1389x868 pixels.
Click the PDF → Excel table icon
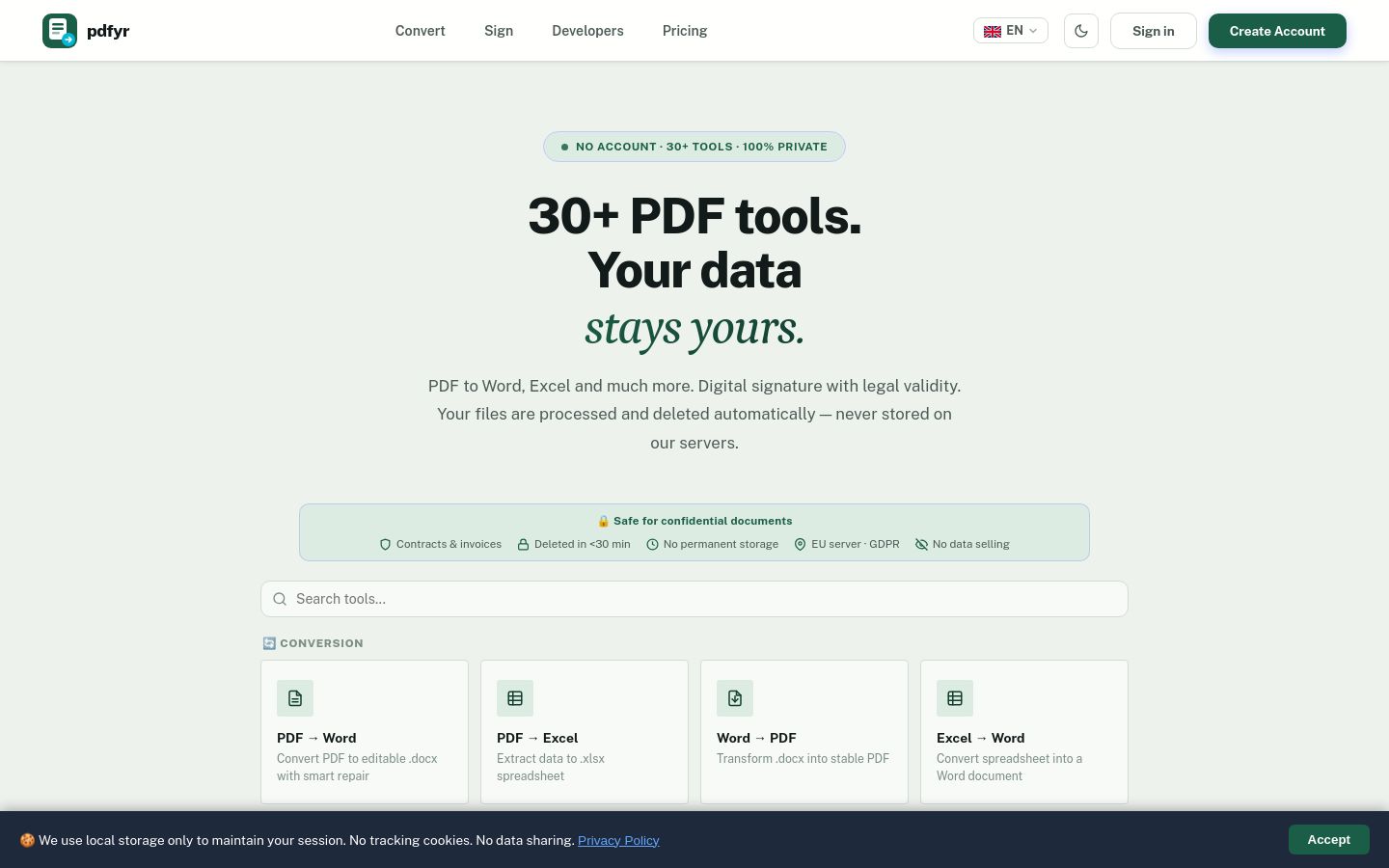515,698
